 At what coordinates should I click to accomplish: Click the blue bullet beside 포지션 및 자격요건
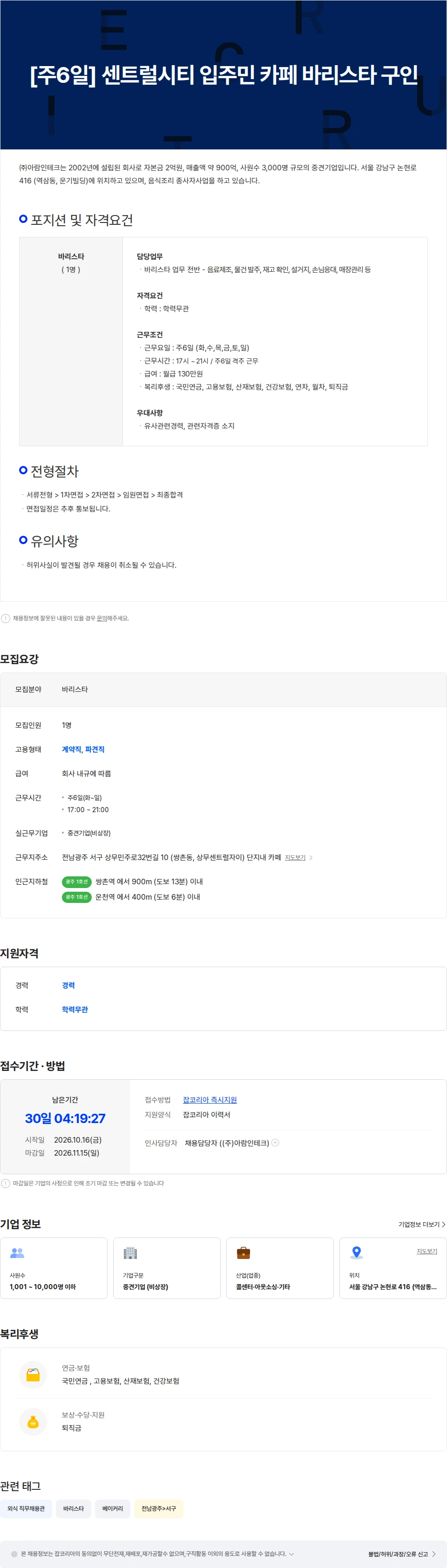(23, 219)
